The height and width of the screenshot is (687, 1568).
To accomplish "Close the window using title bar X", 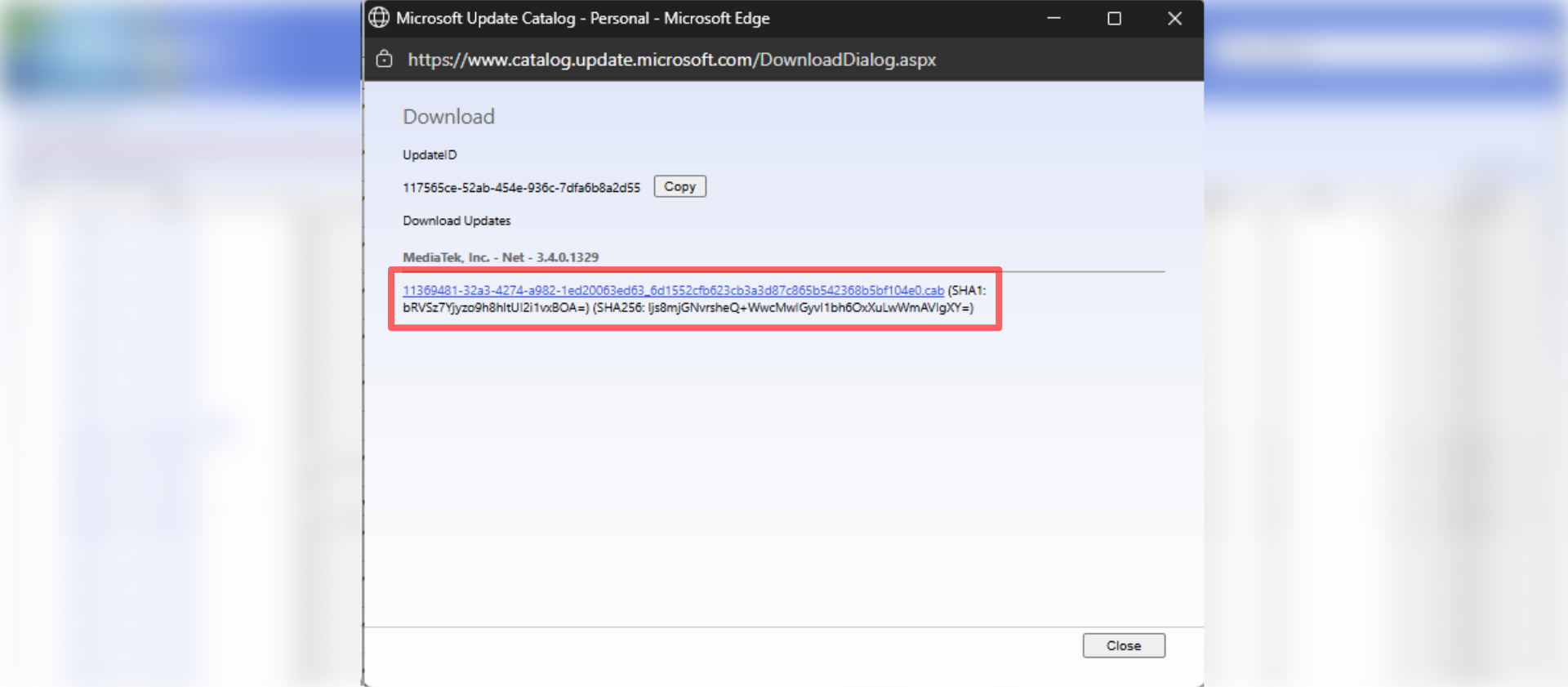I will tap(1174, 18).
